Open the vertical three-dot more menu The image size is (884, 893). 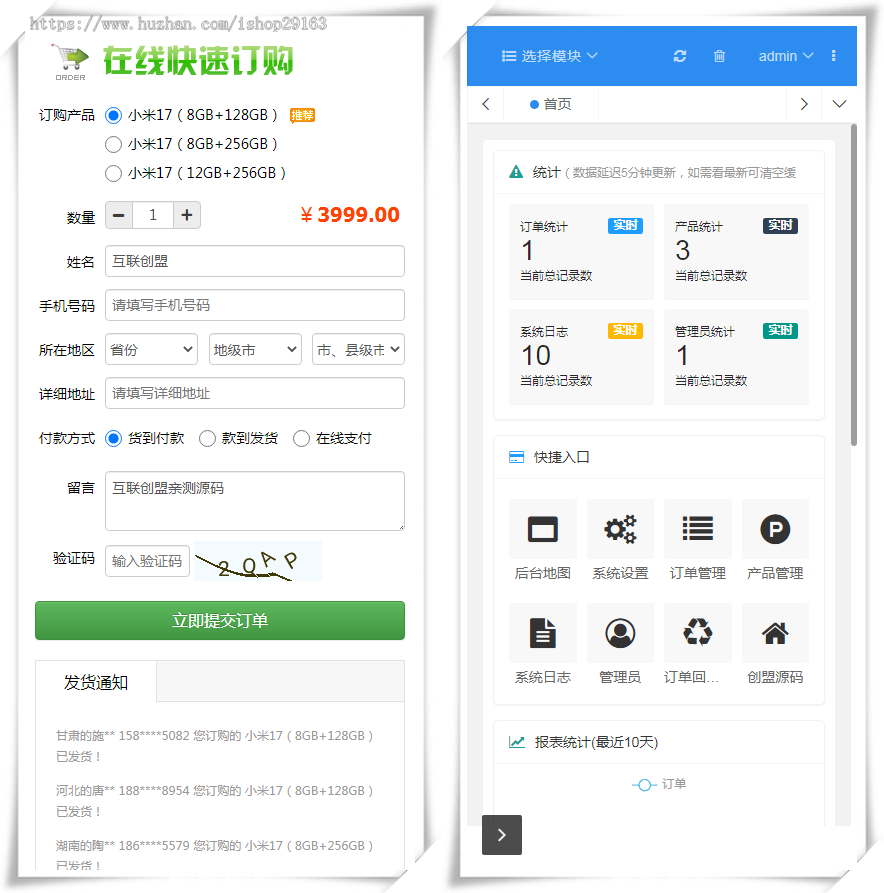(833, 56)
